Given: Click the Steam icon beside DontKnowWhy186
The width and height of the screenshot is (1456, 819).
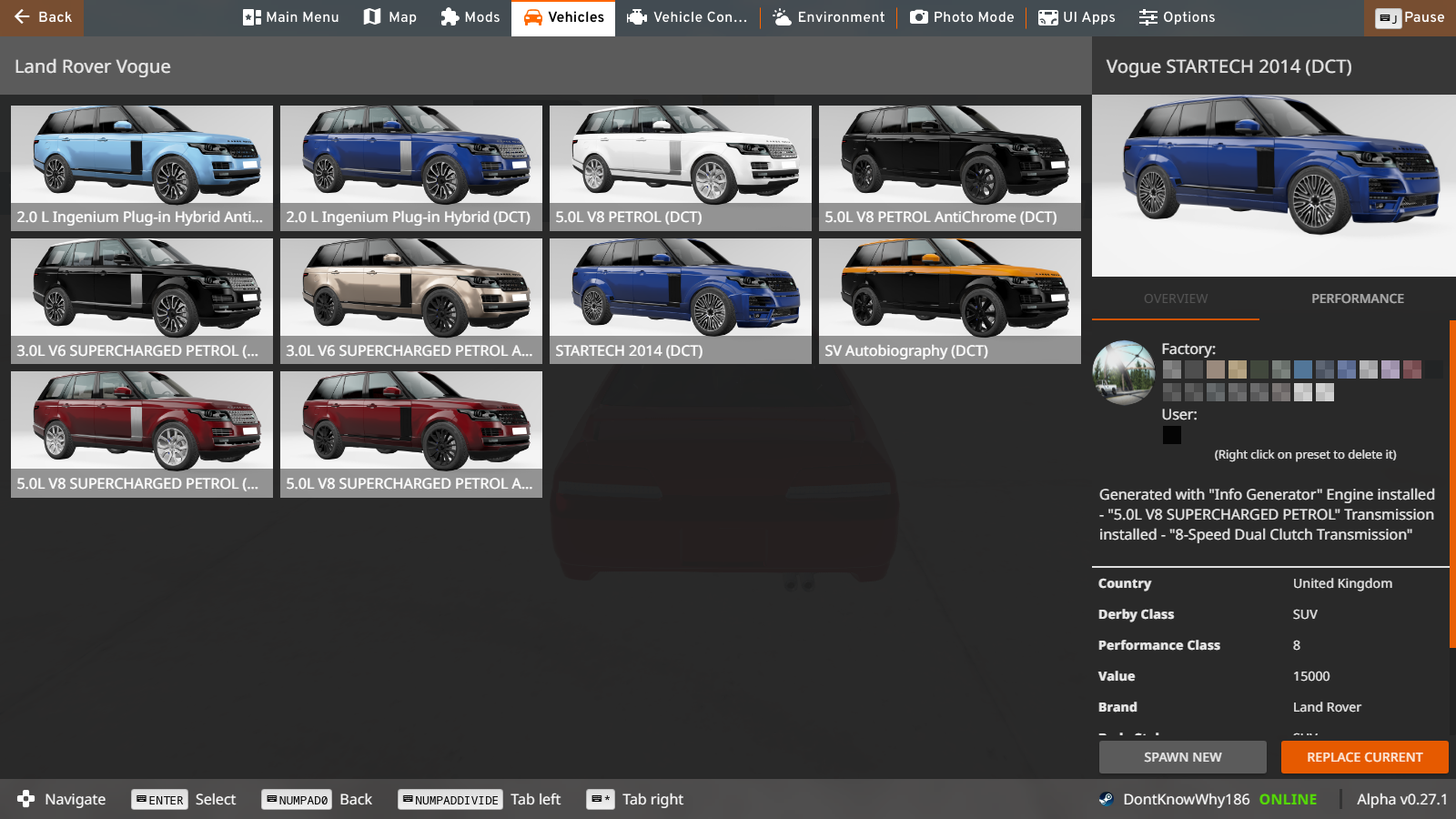Looking at the screenshot, I should [1107, 799].
